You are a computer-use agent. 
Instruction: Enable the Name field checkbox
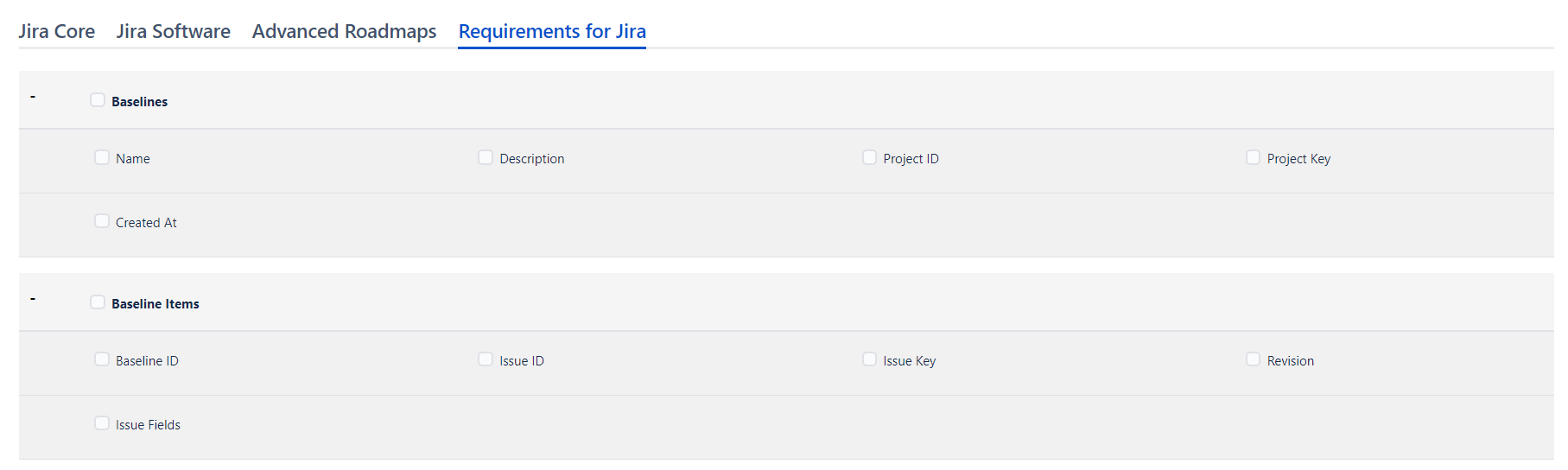pyautogui.click(x=102, y=157)
